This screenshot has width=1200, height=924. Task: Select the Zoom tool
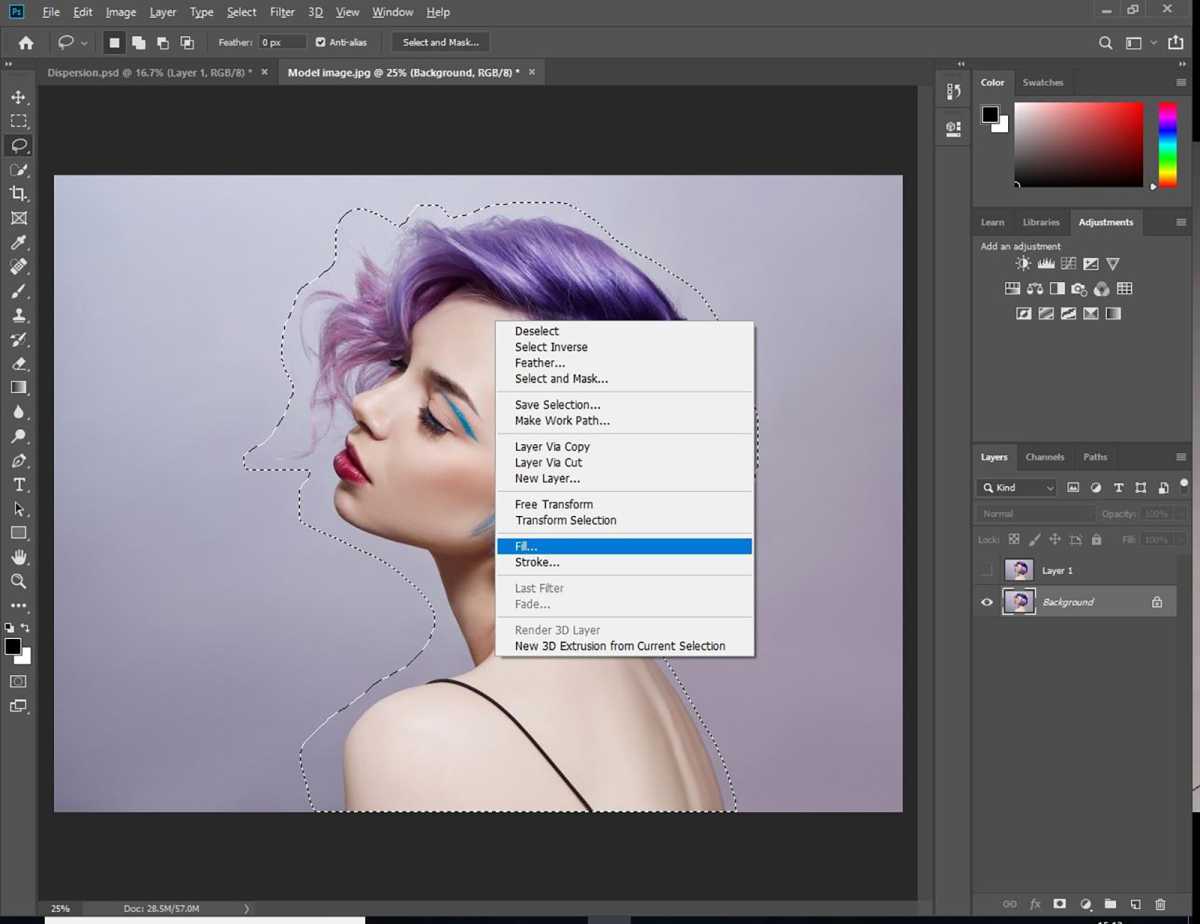(19, 580)
